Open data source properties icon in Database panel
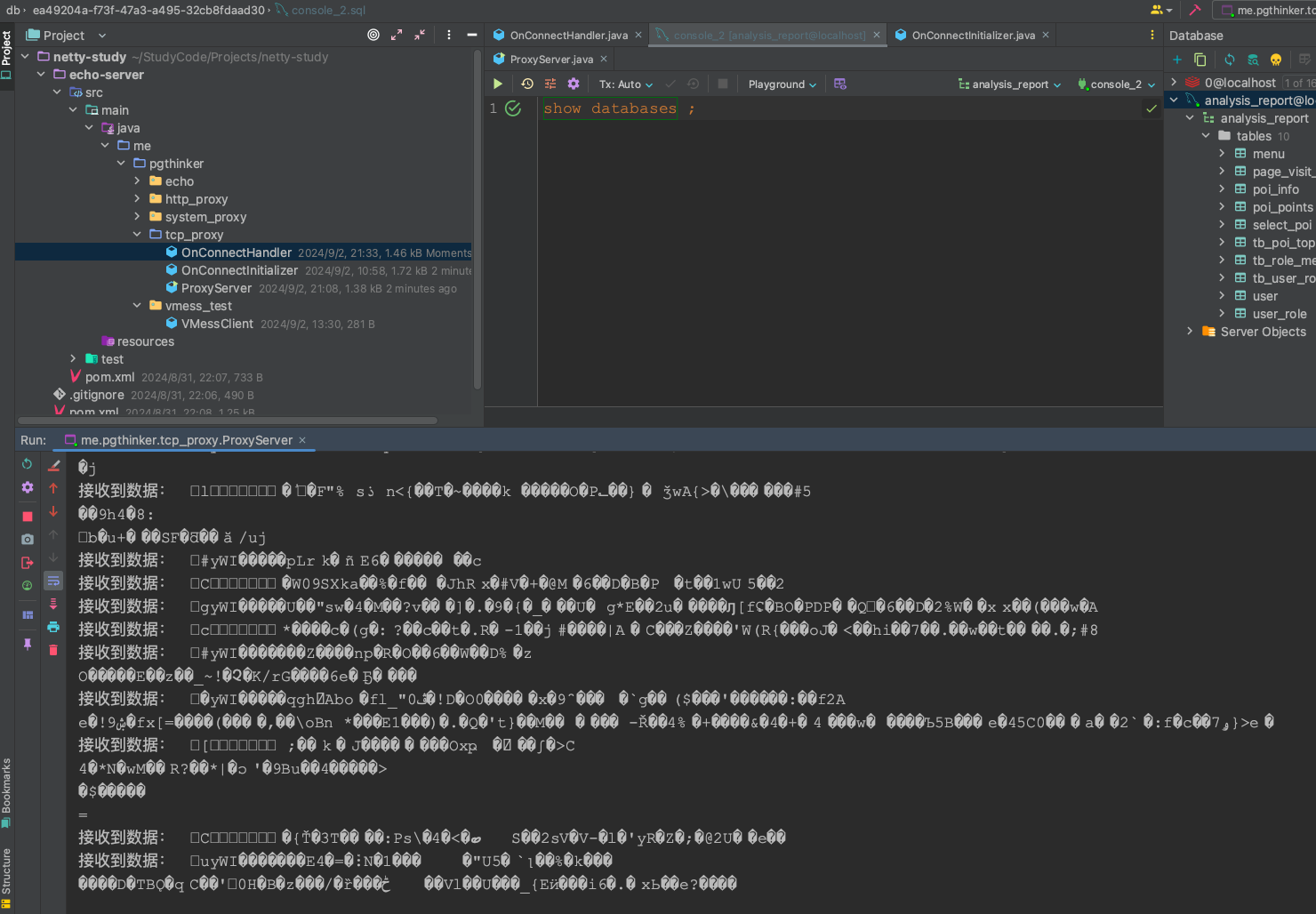 pos(1253,60)
